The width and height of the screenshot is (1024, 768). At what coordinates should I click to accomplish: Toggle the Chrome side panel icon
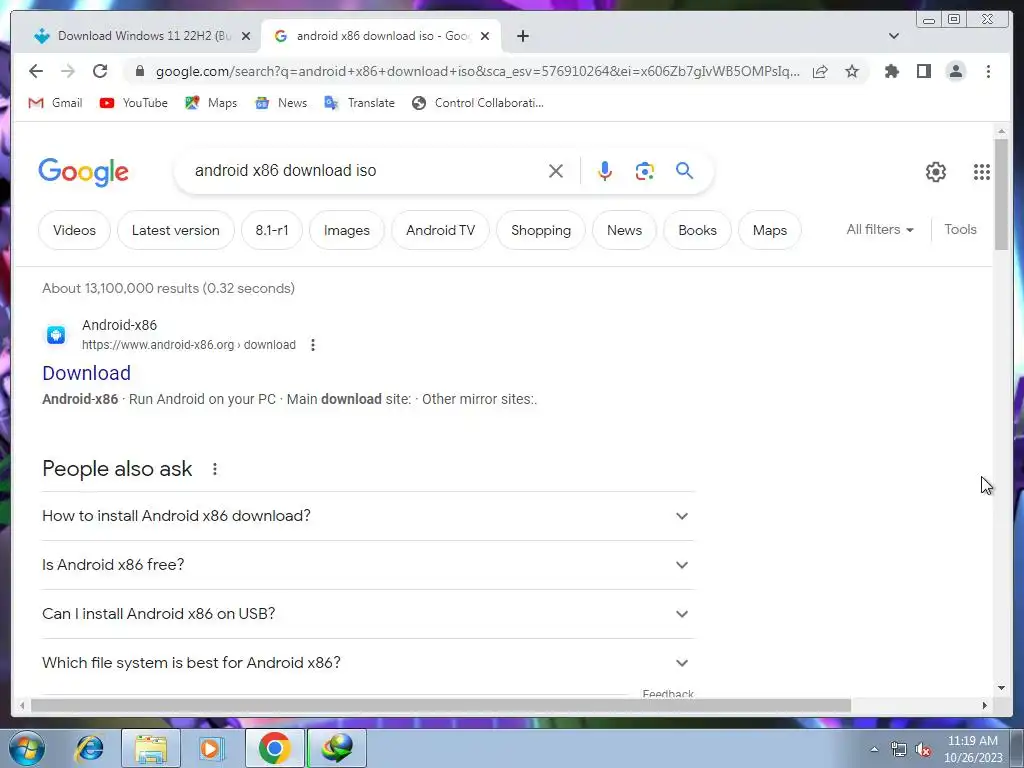click(923, 71)
